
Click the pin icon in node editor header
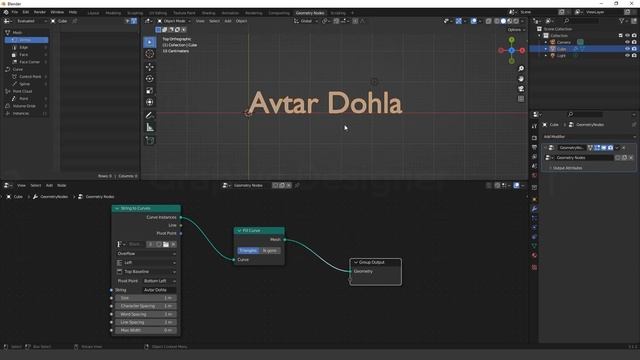click(x=297, y=185)
